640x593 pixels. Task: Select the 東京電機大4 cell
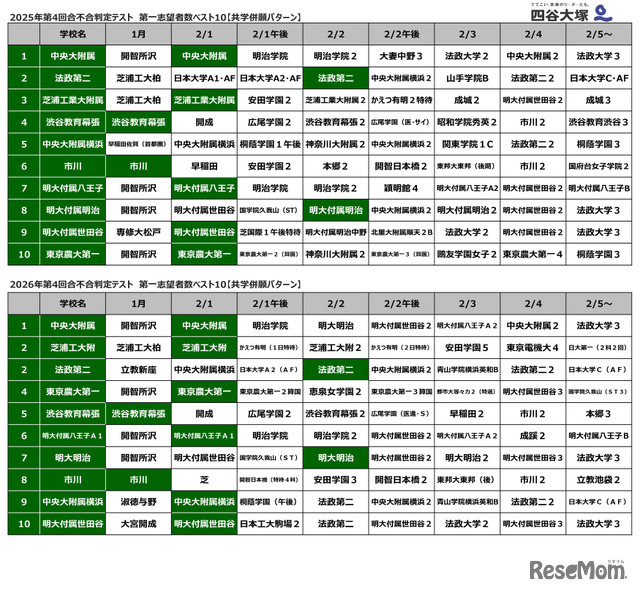533,348
